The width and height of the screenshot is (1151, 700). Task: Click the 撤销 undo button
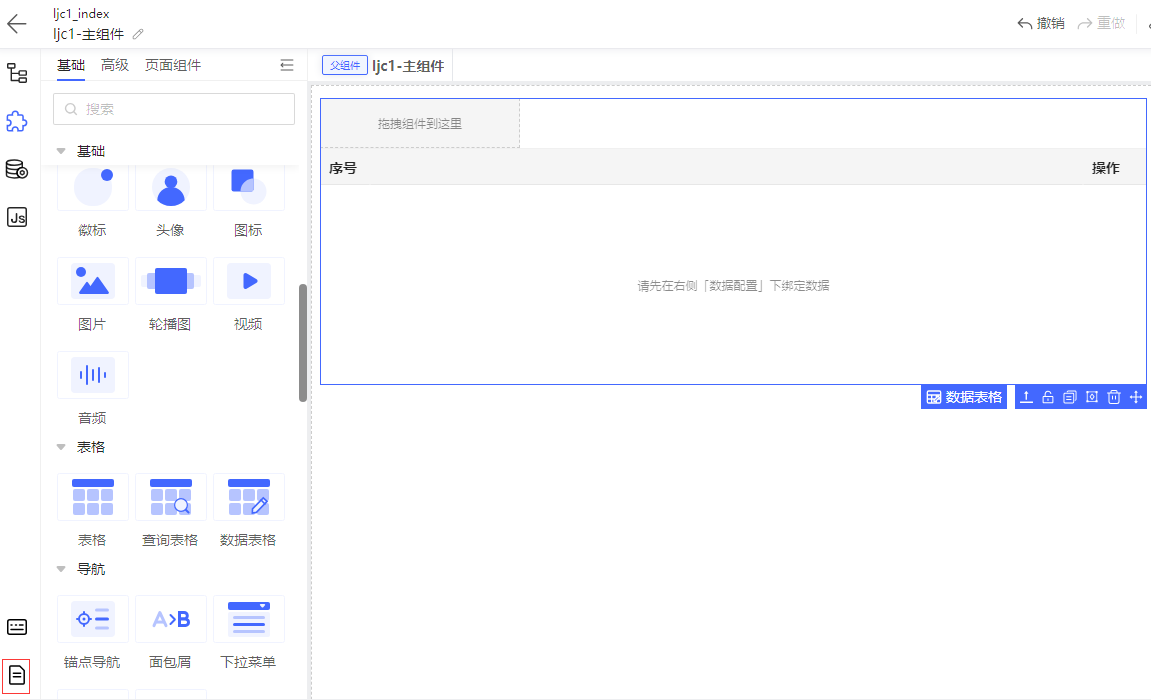1041,23
